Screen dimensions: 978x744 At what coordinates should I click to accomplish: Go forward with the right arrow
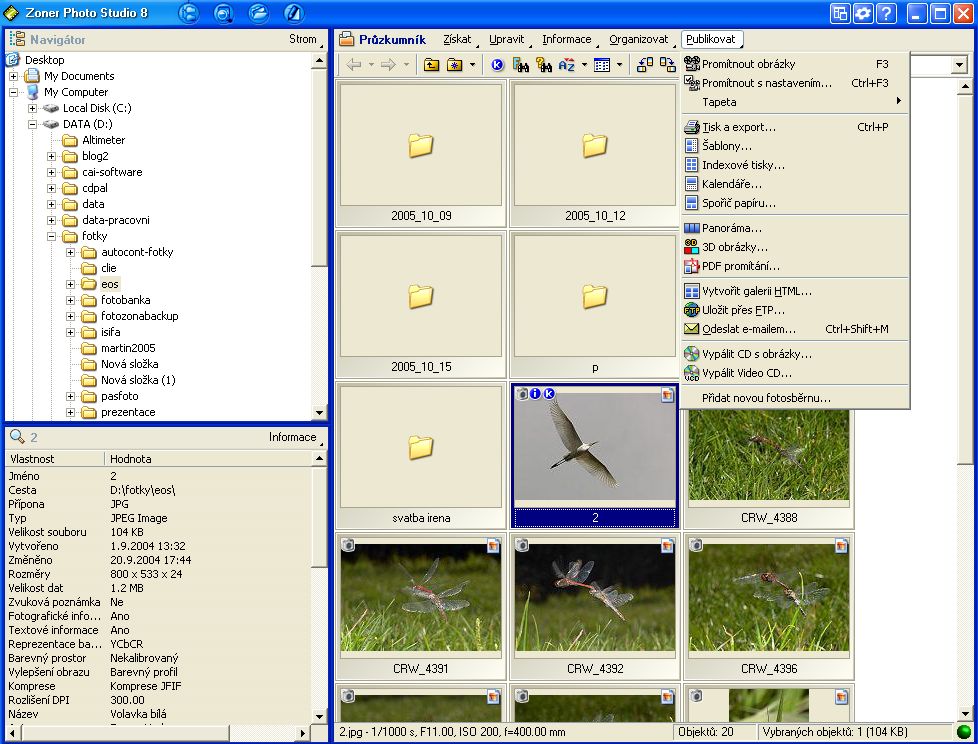(388, 64)
